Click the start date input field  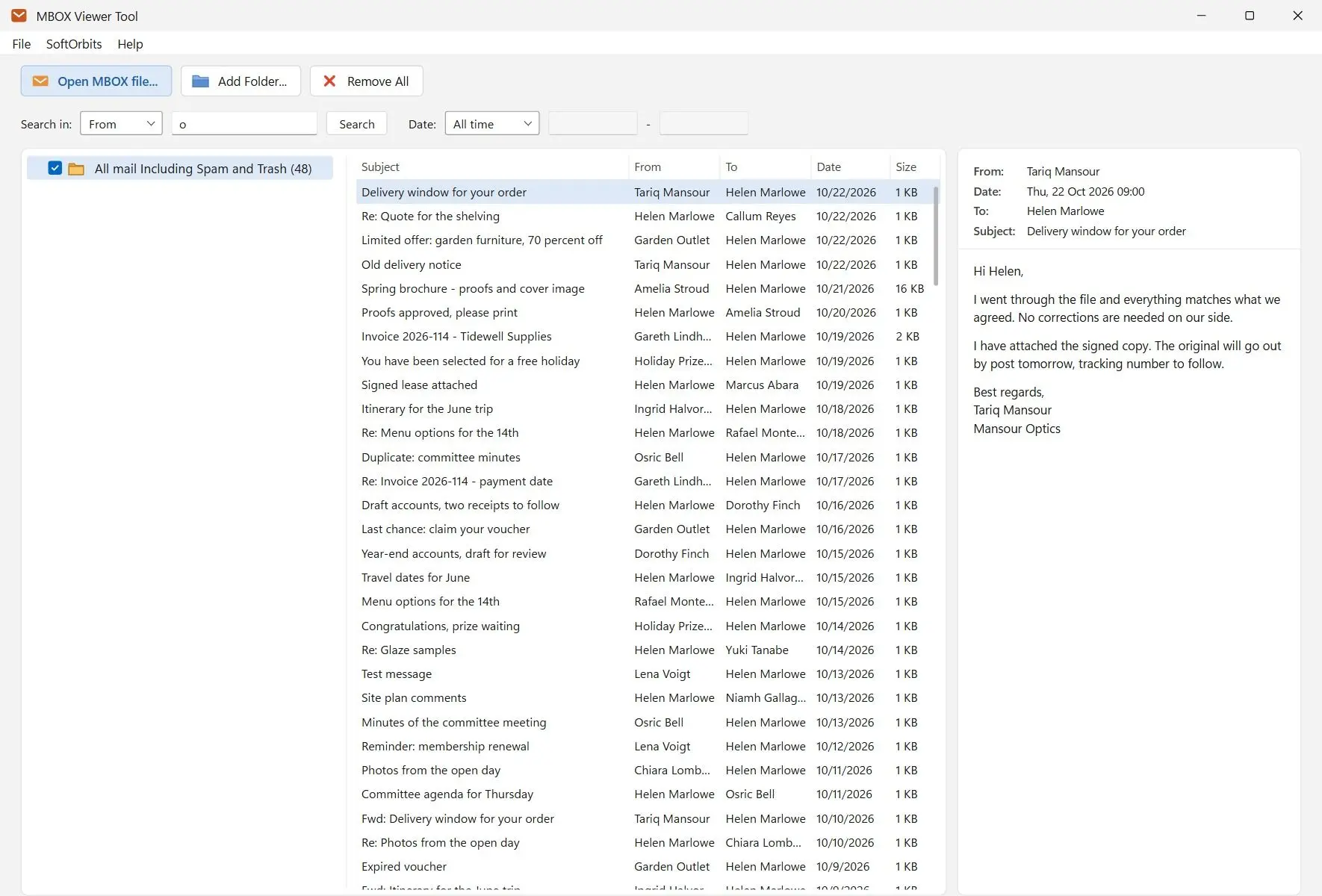click(593, 123)
